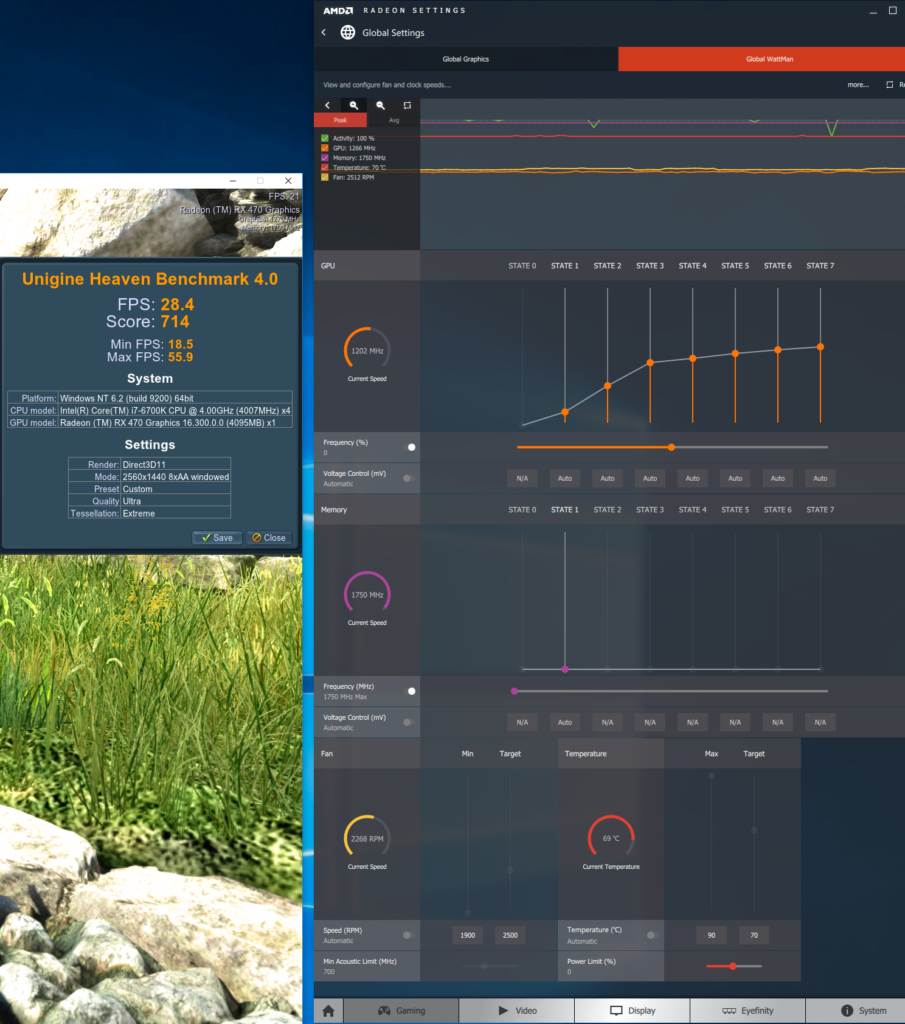This screenshot has height=1024, width=905.
Task: Expand options with the more... link
Action: click(858, 85)
